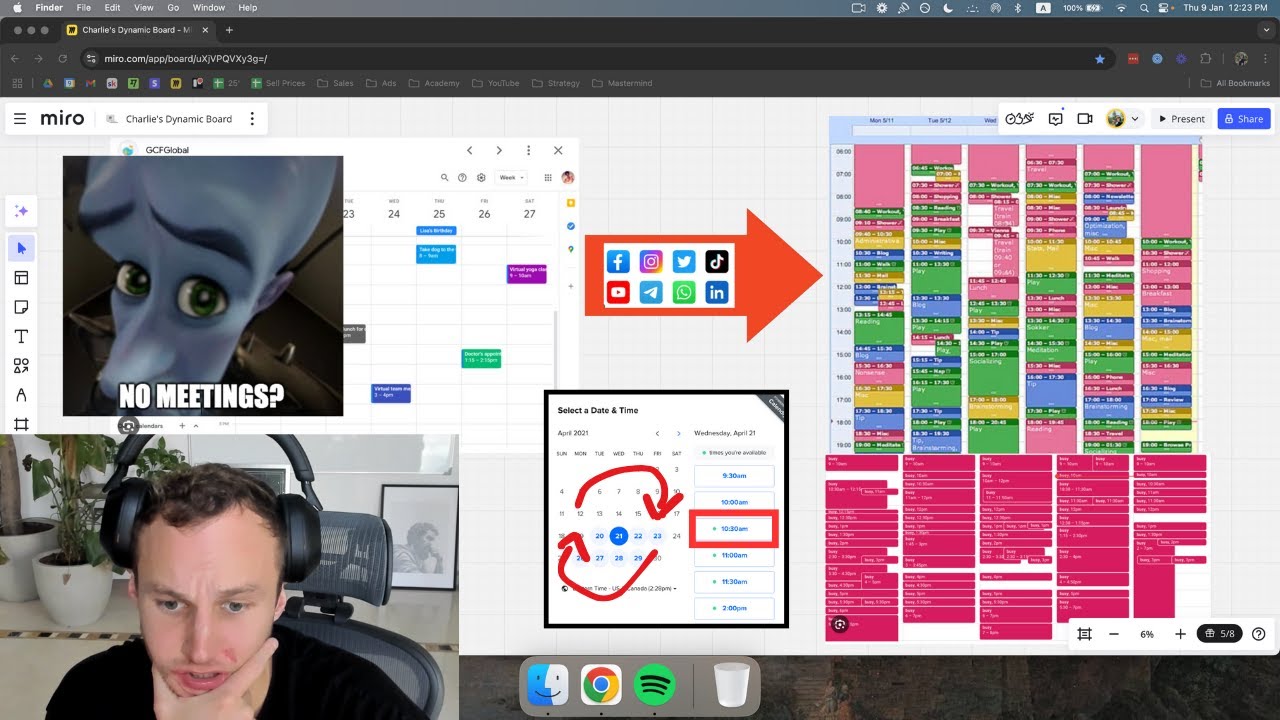
Task: Zoom out with the minus button
Action: click(x=1113, y=634)
